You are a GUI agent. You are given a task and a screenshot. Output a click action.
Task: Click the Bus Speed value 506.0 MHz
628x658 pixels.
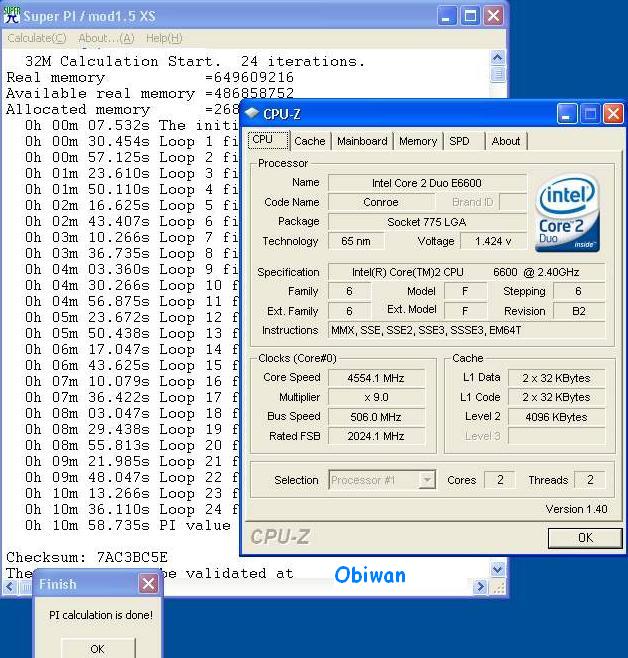pos(376,417)
